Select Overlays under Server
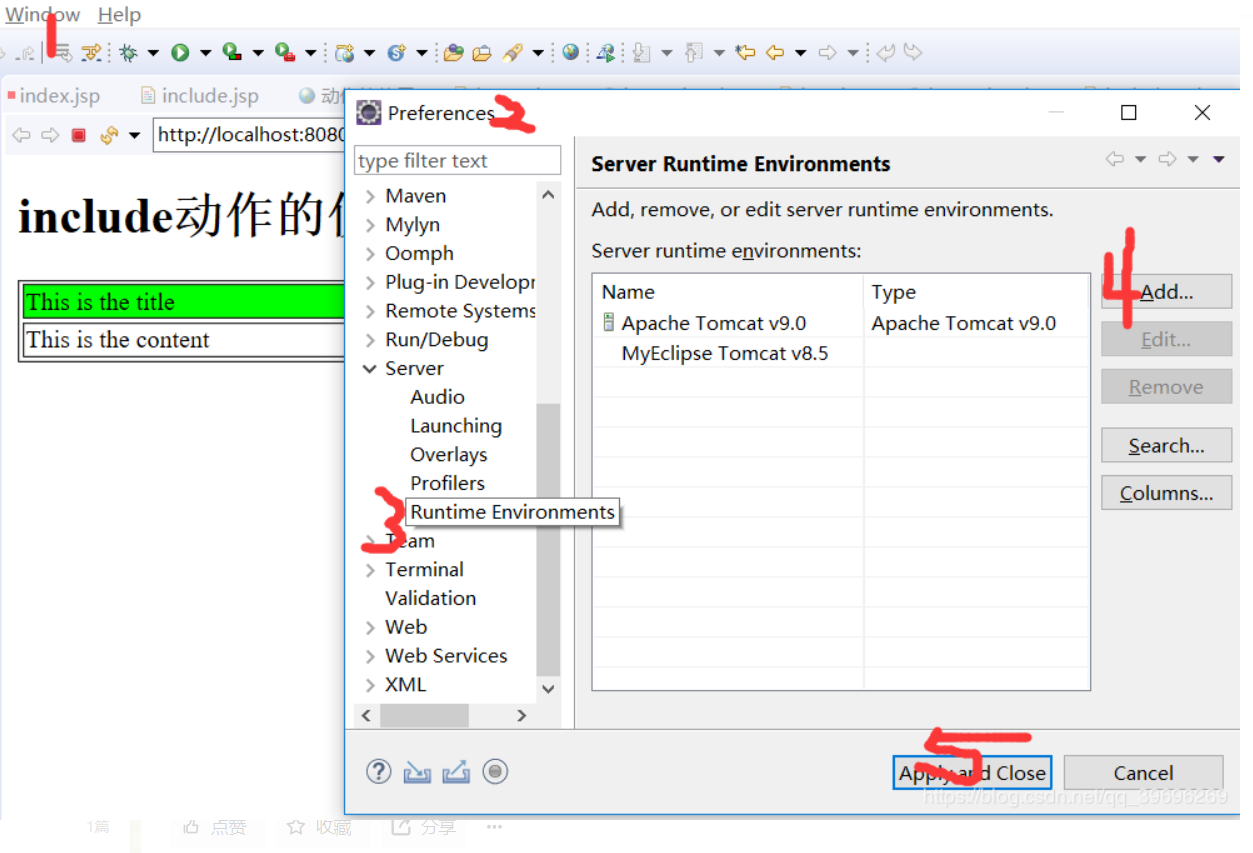This screenshot has height=853, width=1253. [x=449, y=455]
